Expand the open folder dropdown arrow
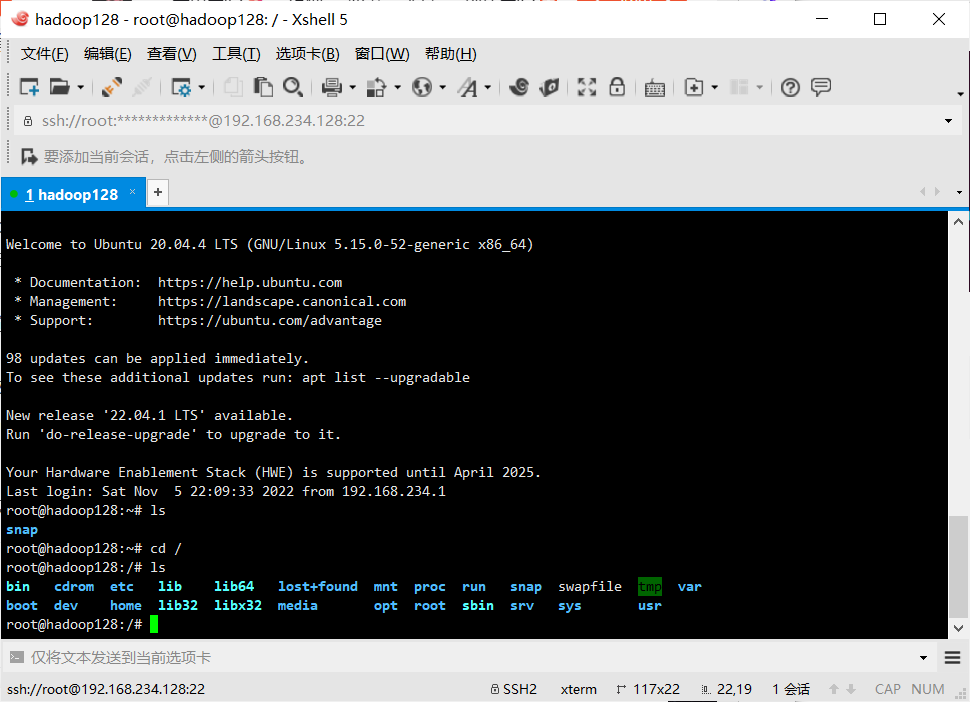Viewport: 970px width, 702px height. click(x=80, y=88)
